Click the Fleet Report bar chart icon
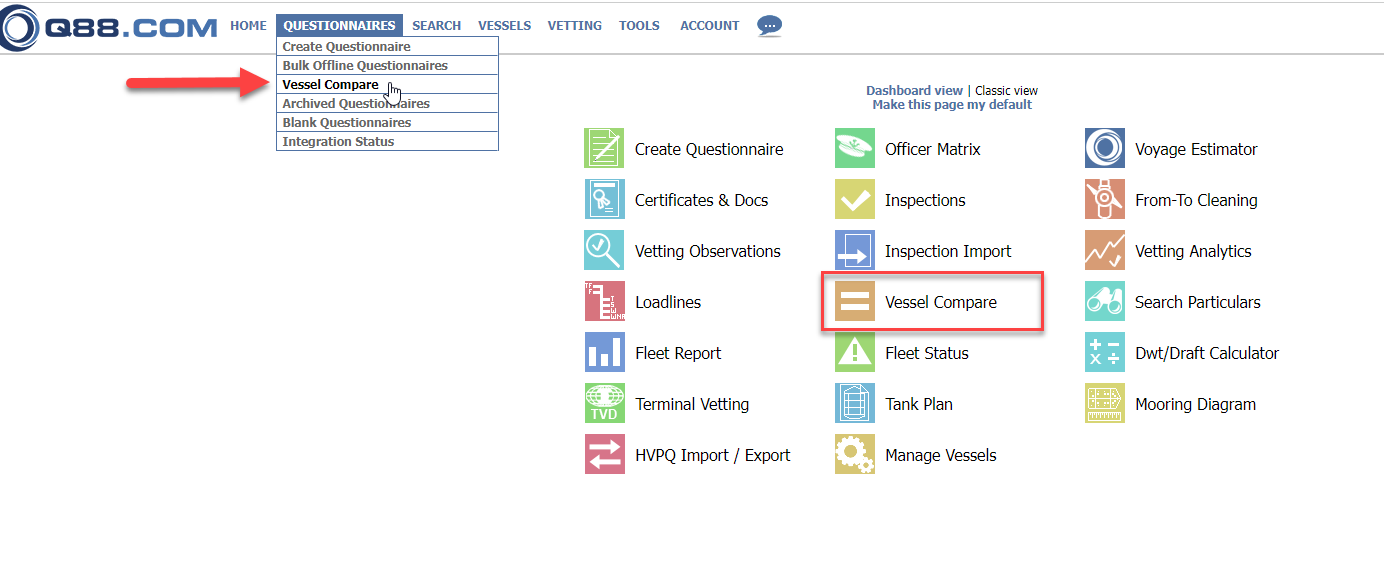Image resolution: width=1384 pixels, height=561 pixels. (604, 352)
